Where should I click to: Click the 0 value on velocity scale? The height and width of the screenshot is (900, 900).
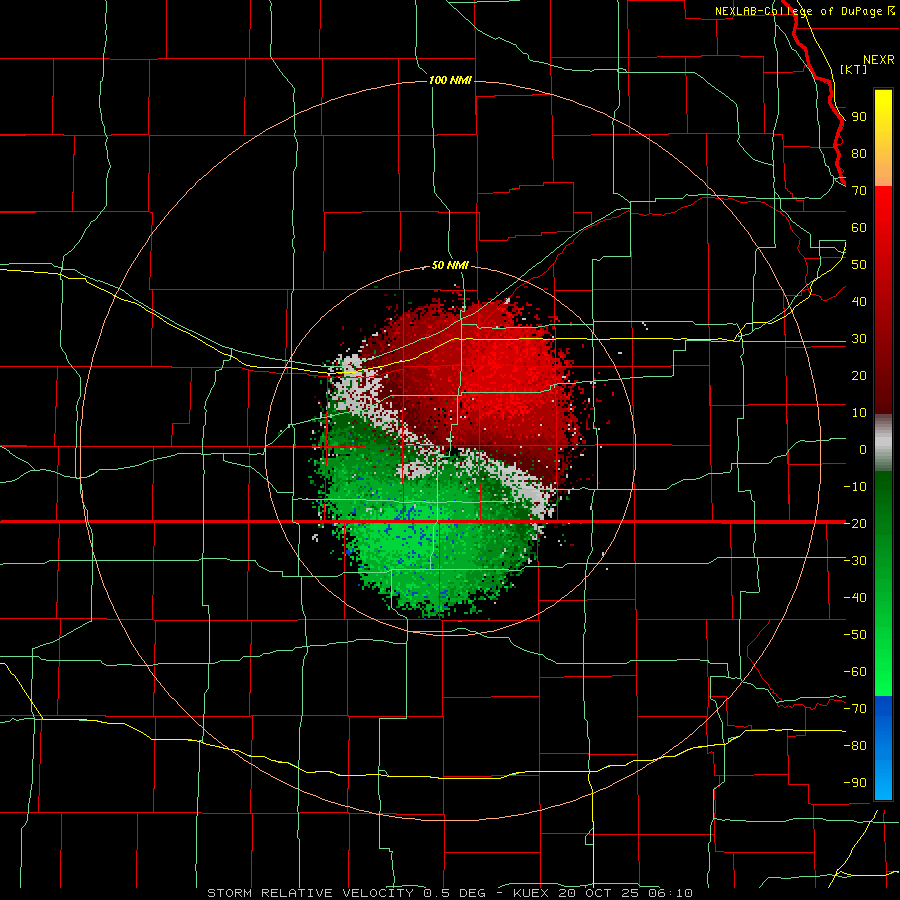pos(863,450)
